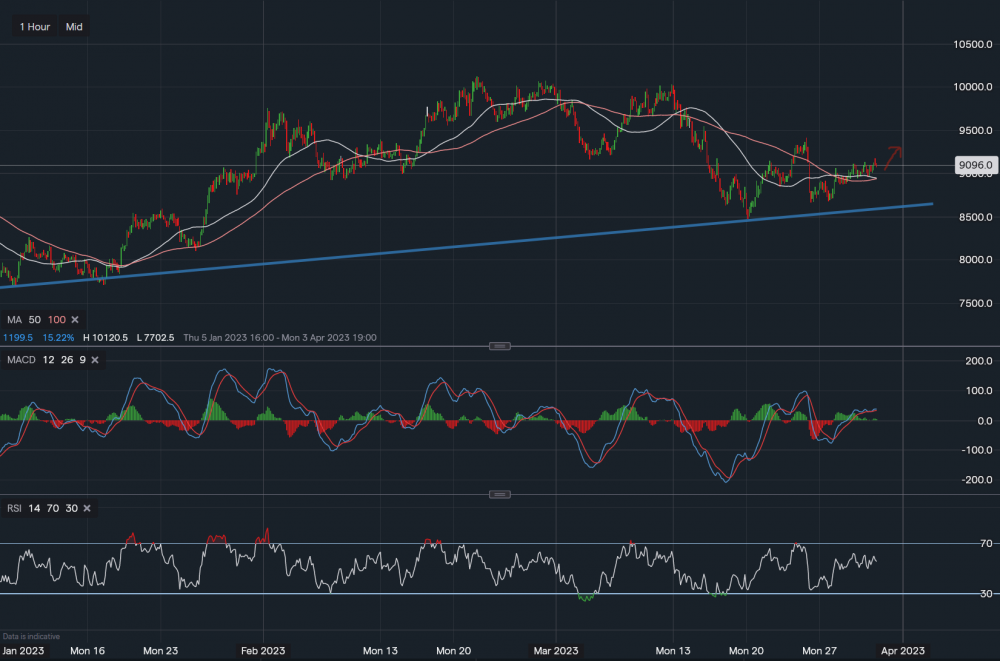Grab the resize handle above RSI panel

tap(500, 494)
